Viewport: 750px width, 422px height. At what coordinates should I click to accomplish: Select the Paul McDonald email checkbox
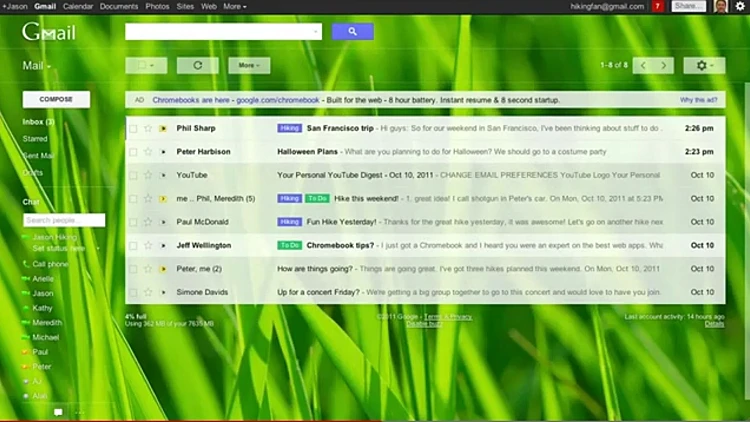pos(133,222)
